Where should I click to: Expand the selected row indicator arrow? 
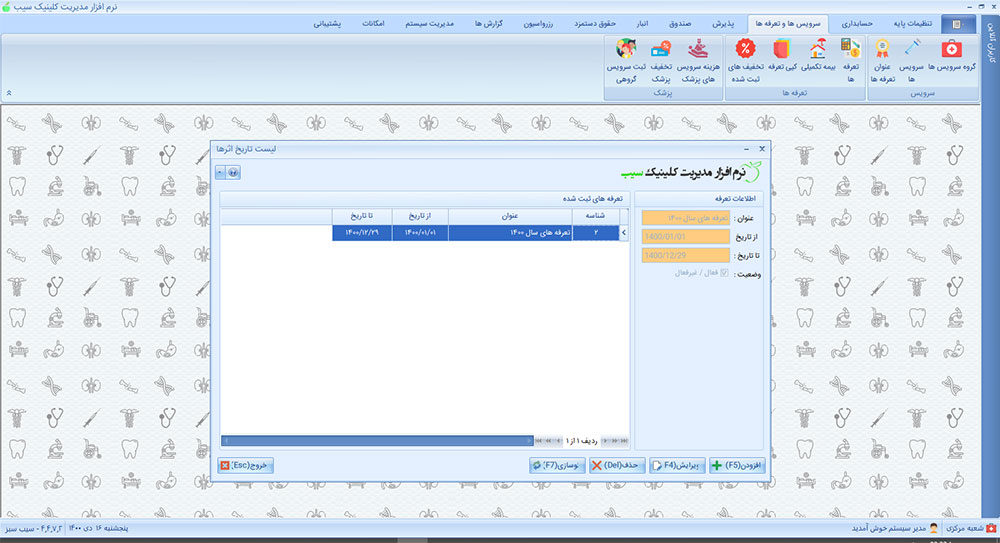coord(625,233)
